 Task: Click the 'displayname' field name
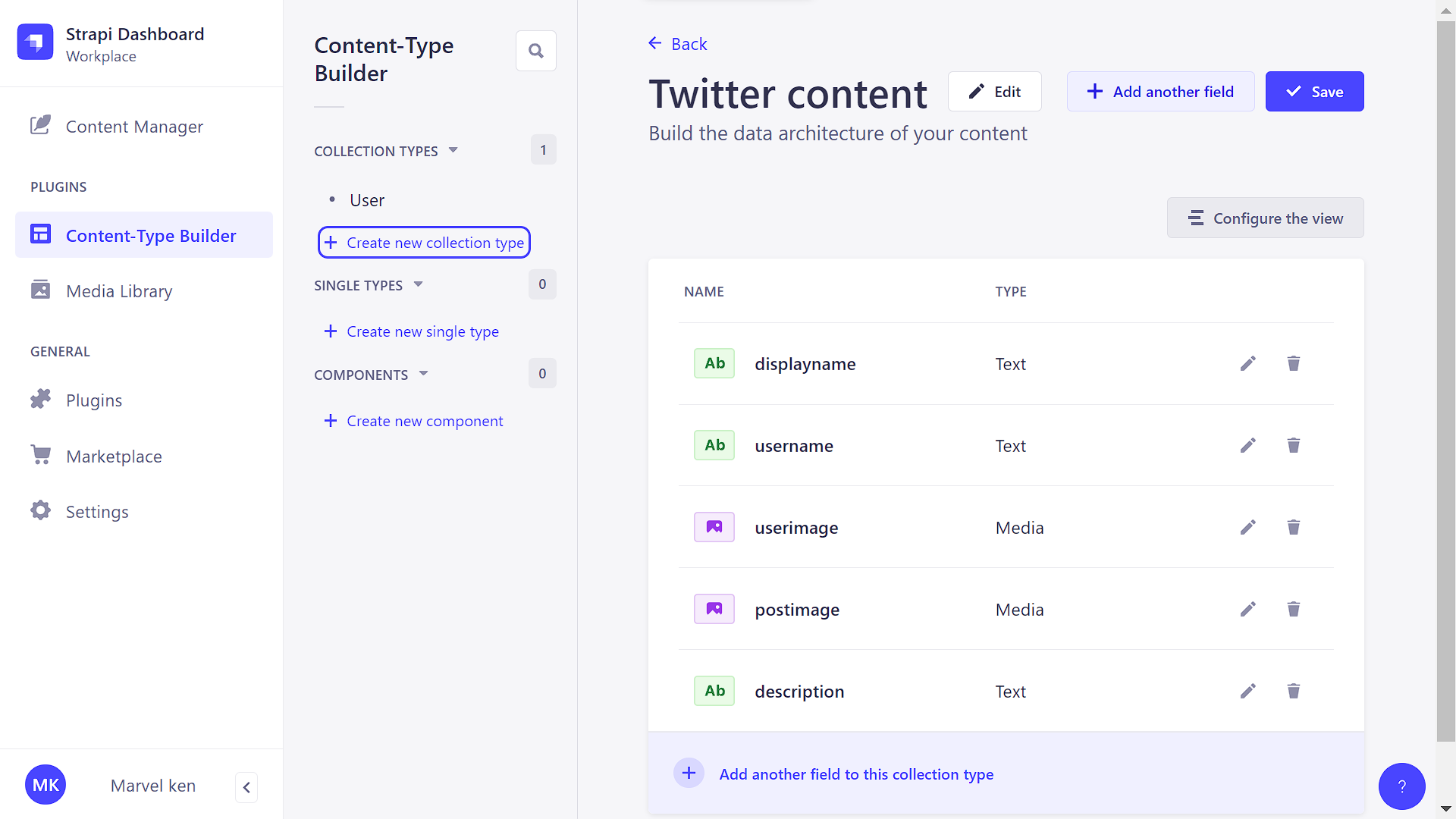click(x=805, y=364)
